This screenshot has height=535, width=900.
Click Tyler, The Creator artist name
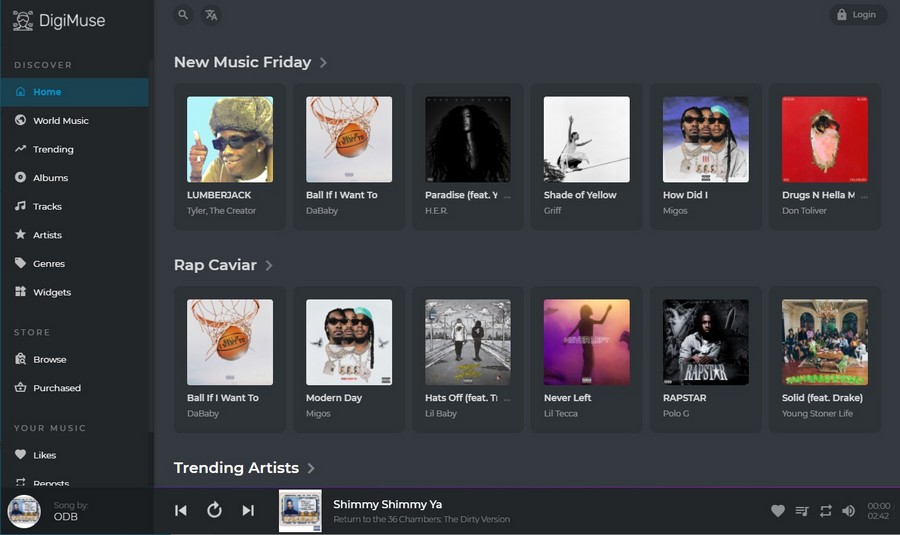[221, 211]
